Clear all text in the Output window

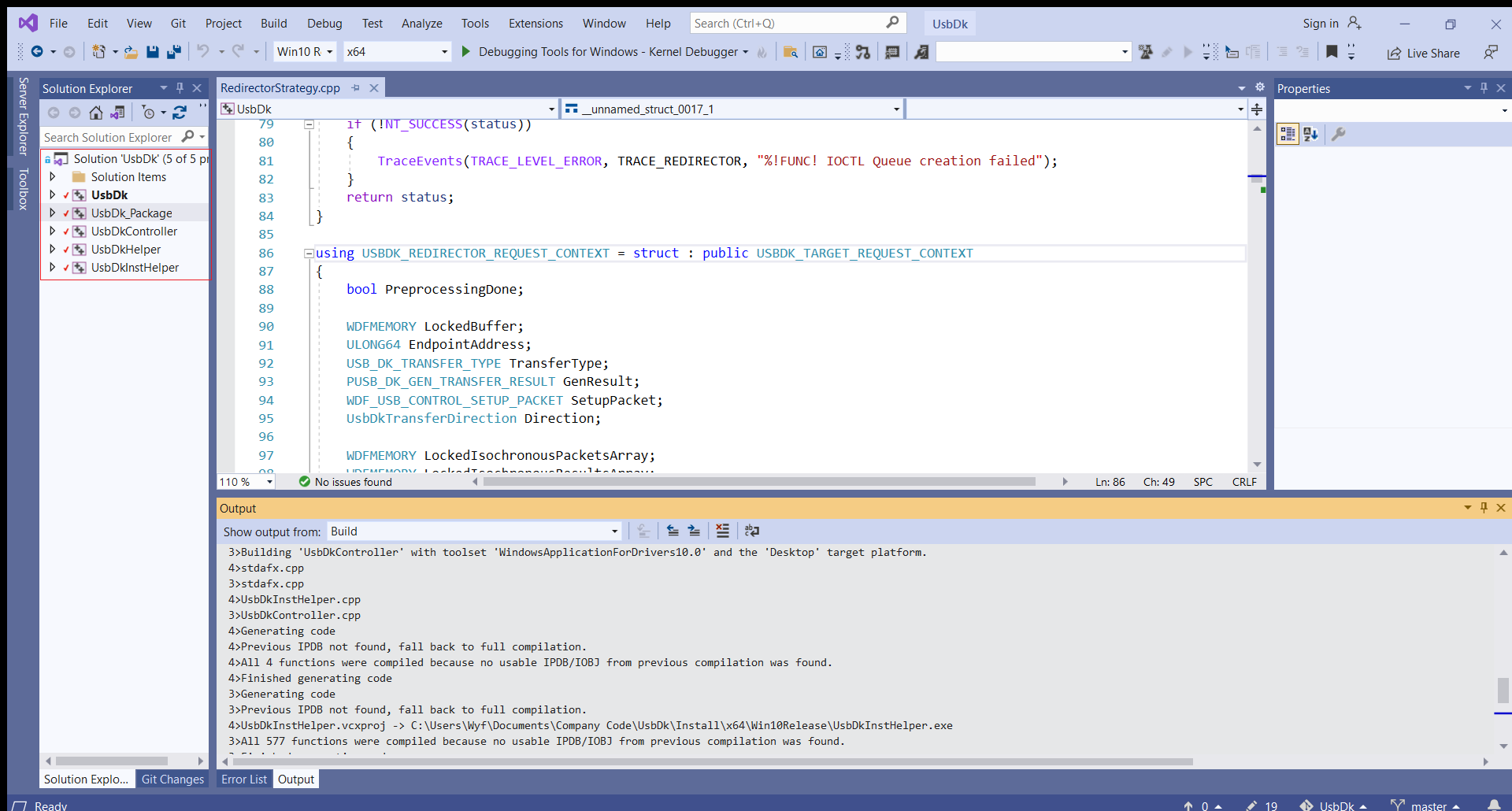[723, 531]
